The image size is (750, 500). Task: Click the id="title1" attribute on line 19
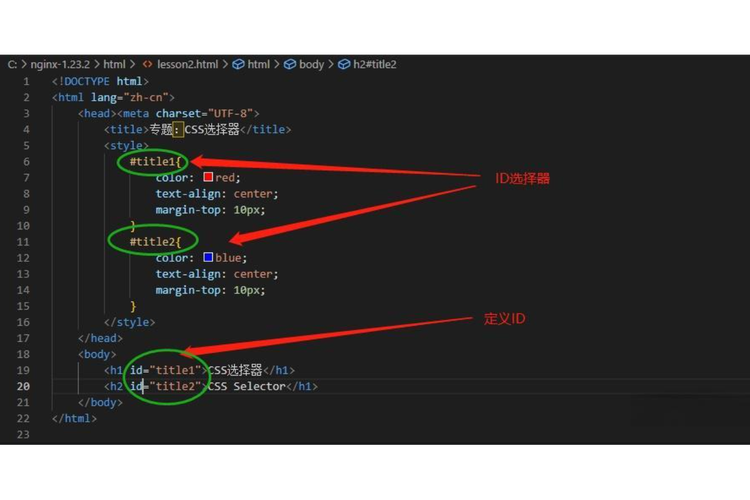(167, 370)
